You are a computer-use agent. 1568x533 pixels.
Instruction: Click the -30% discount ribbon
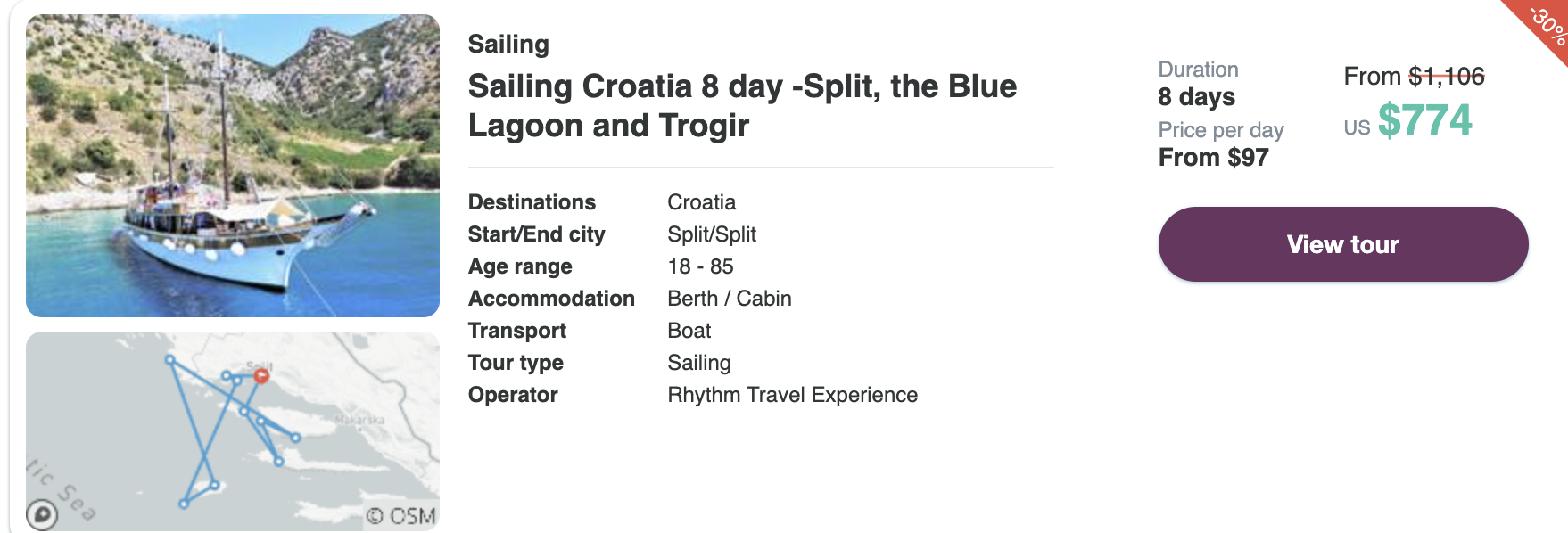coord(1541,27)
